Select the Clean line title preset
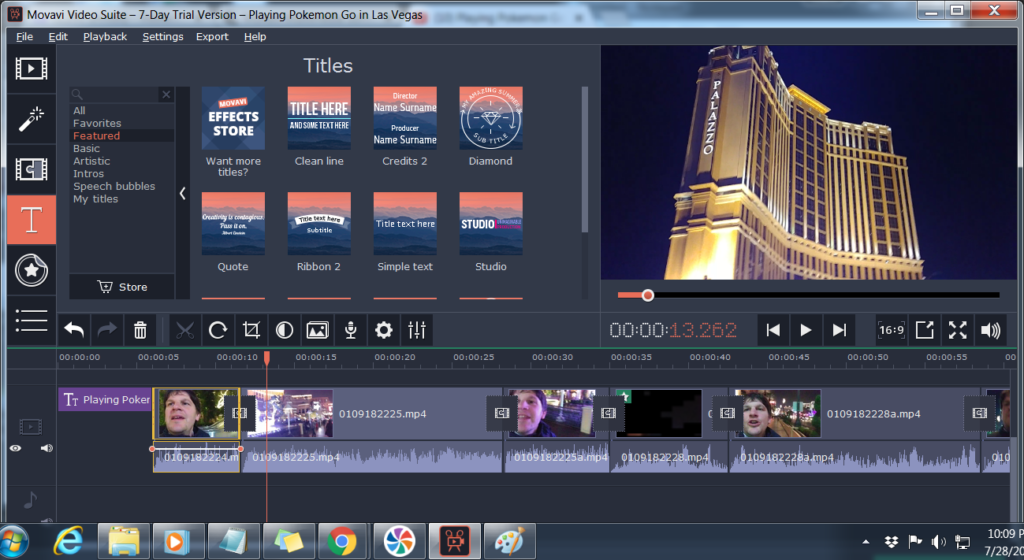Image resolution: width=1024 pixels, height=560 pixels. pos(319,118)
